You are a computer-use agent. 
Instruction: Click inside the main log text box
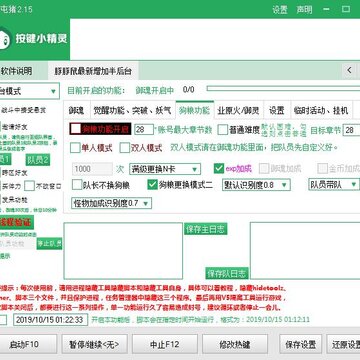coord(123,251)
